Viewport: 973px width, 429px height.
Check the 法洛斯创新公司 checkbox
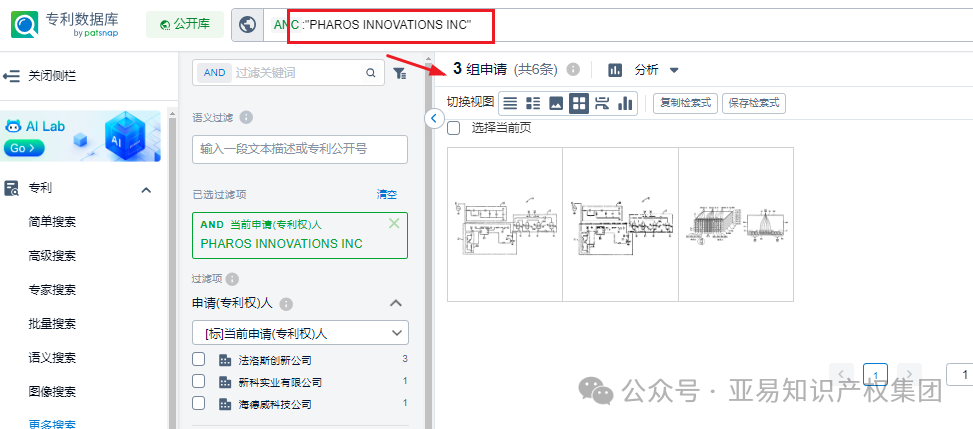tap(199, 359)
